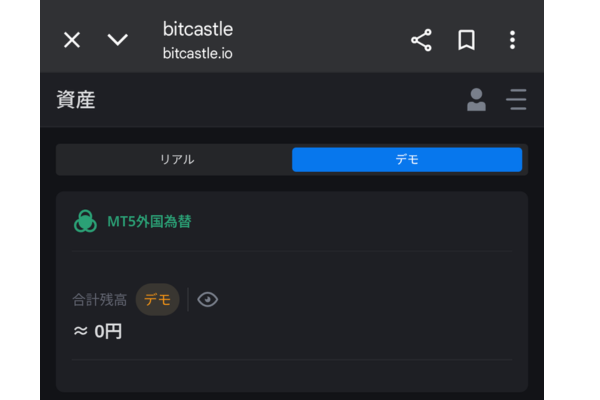Expand the downward chevron next to bitcastle title

tap(117, 39)
